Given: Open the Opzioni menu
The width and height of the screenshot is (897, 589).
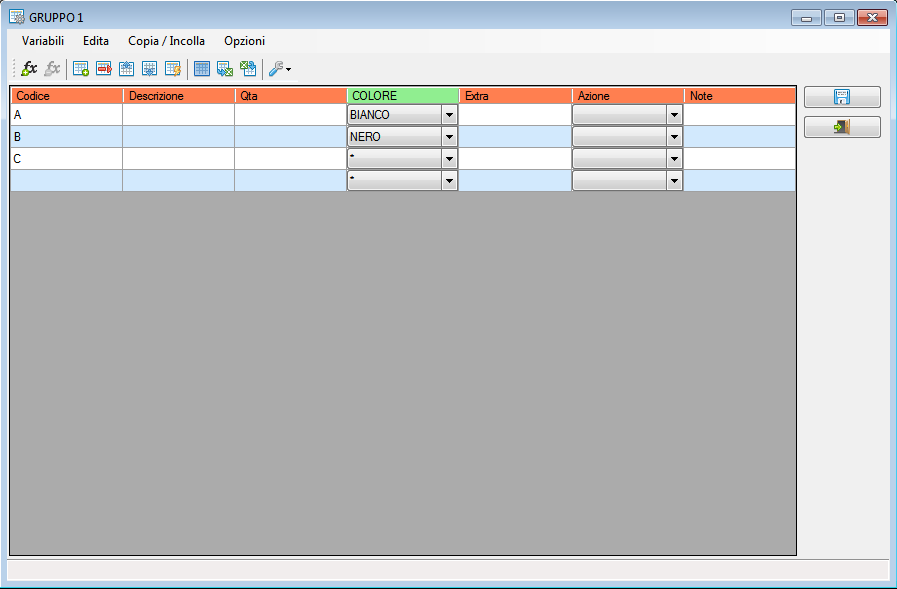Looking at the screenshot, I should point(244,41).
